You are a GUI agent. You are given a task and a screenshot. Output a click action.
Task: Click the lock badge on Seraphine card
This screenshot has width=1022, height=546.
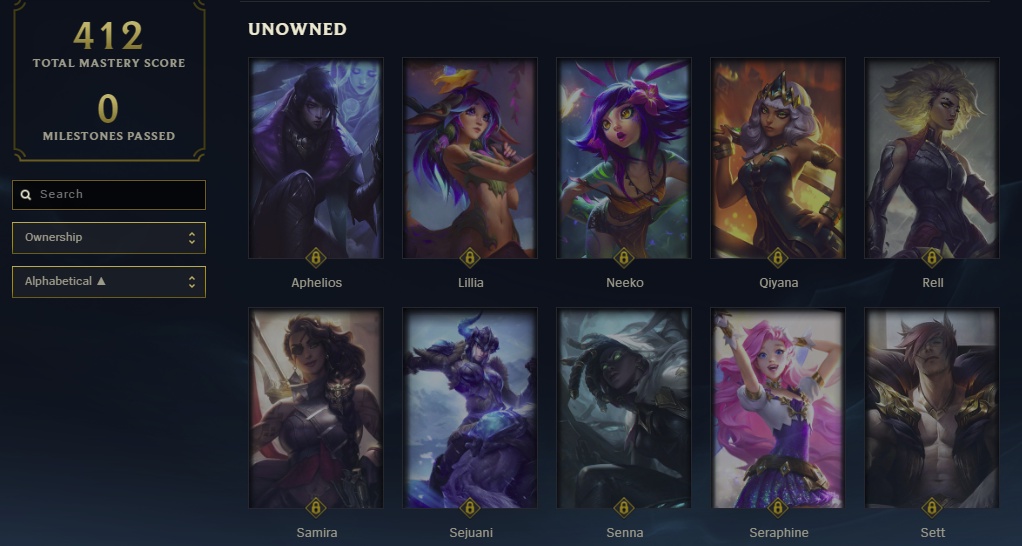pos(778,508)
